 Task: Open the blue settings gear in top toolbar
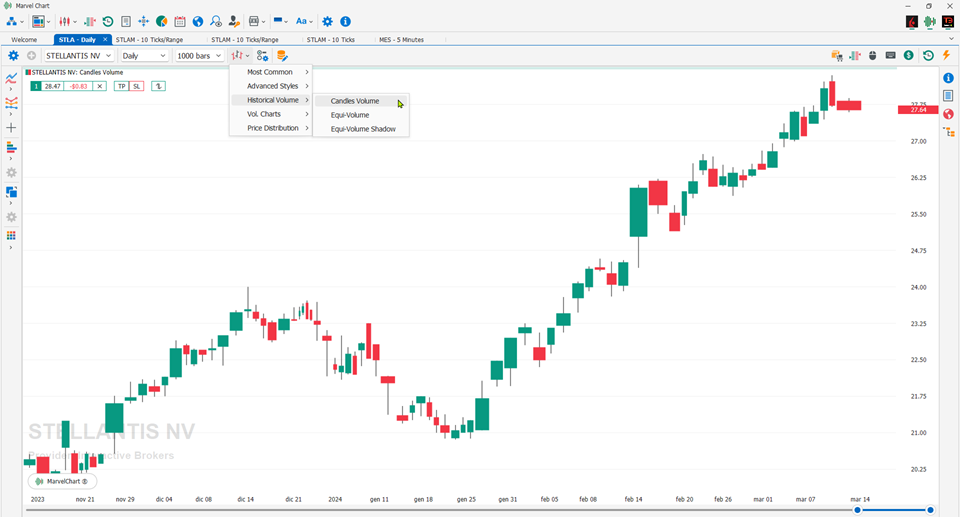tap(328, 21)
